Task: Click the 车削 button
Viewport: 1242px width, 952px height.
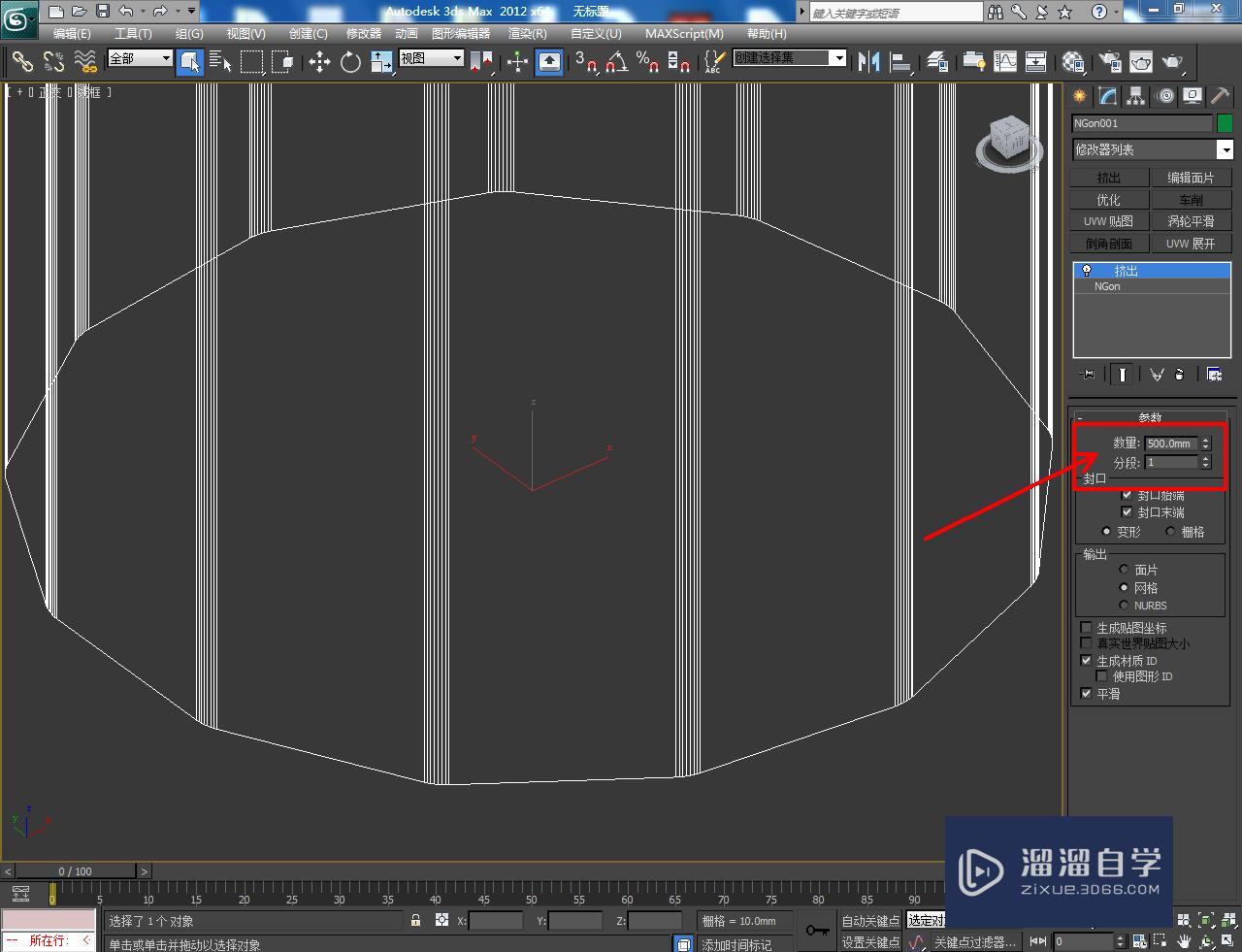Action: tap(1191, 200)
